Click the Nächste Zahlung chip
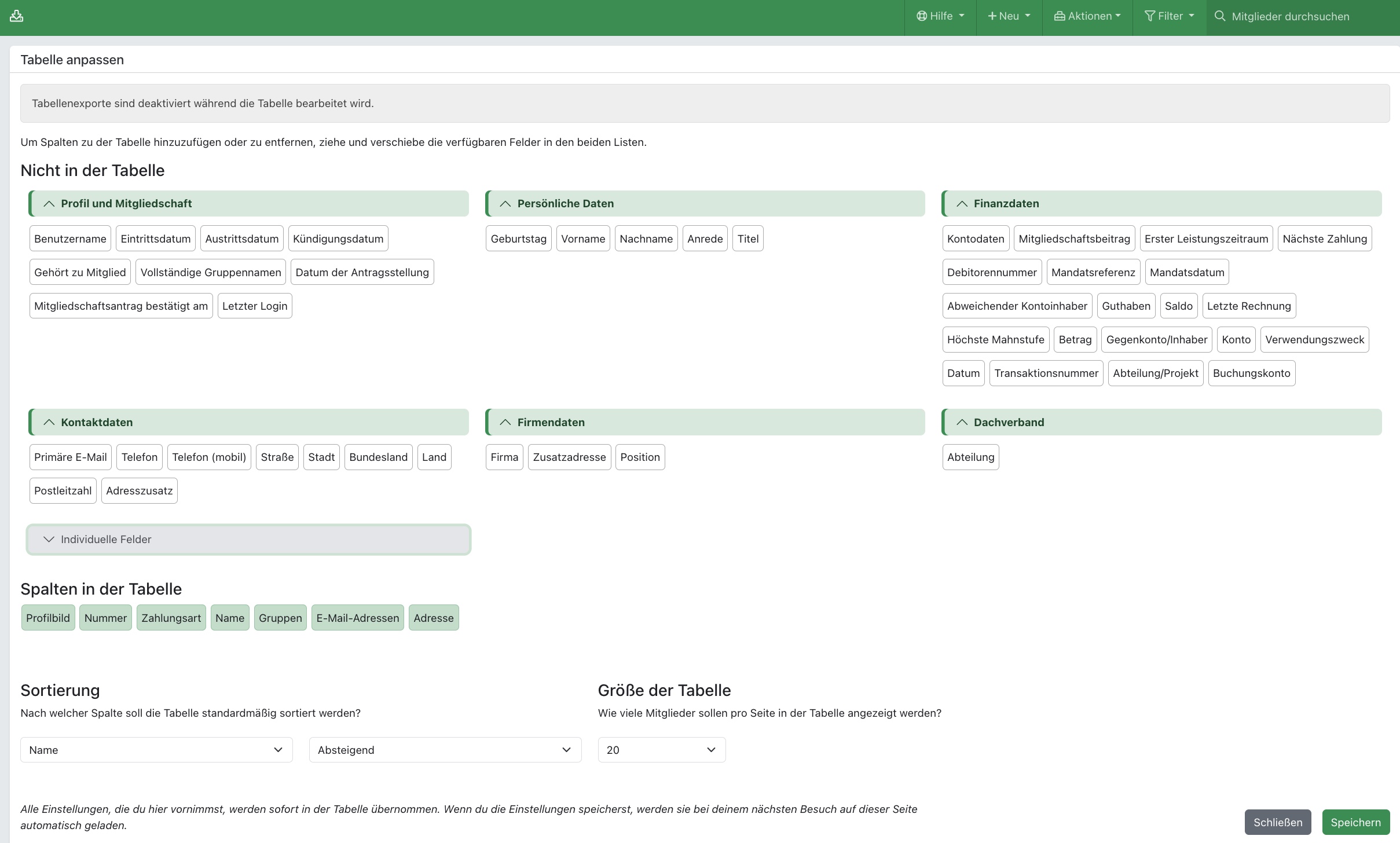Screen dimensions: 1400x843 click(x=1325, y=239)
